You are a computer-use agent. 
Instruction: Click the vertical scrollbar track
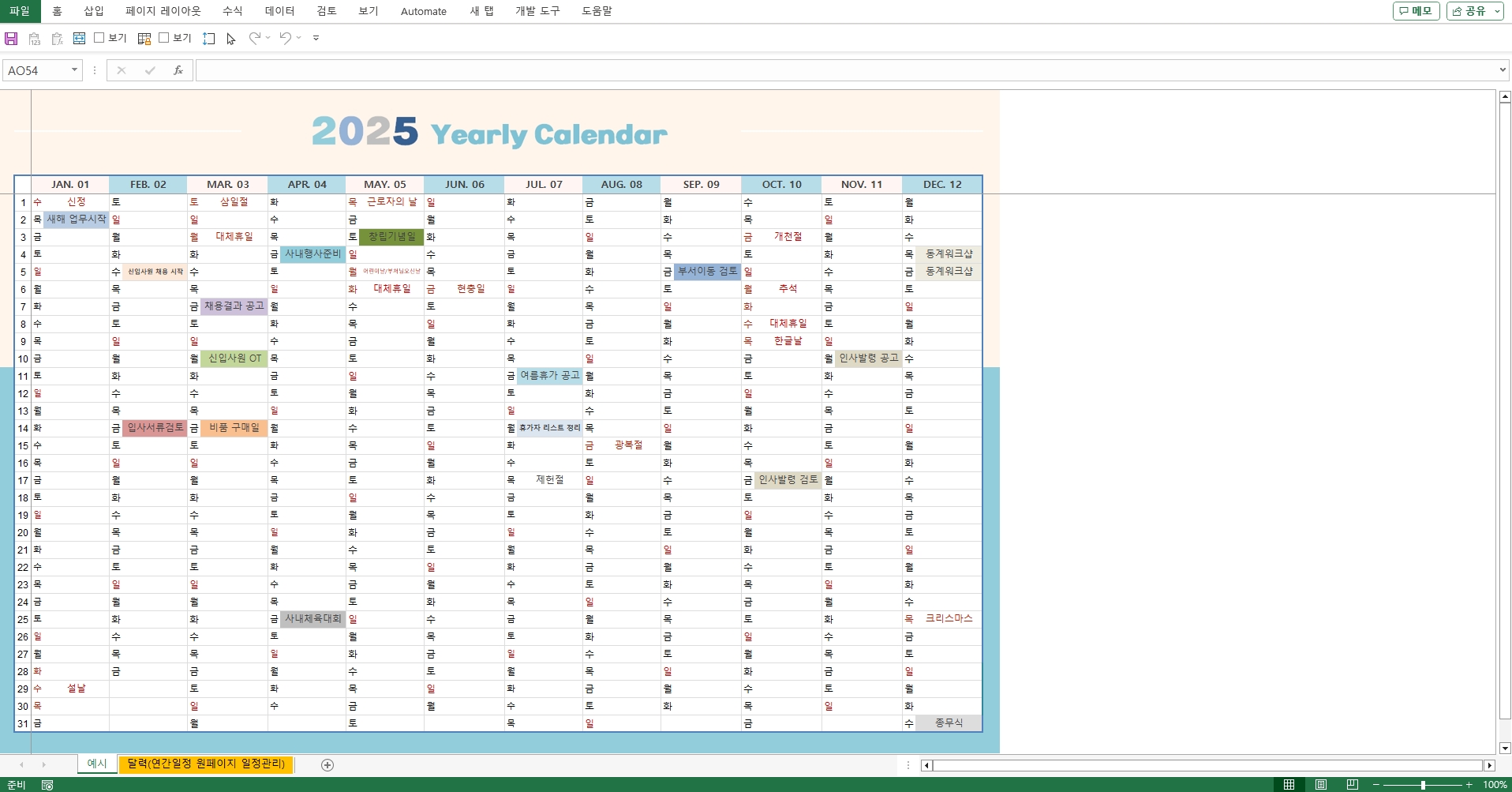[1505, 422]
